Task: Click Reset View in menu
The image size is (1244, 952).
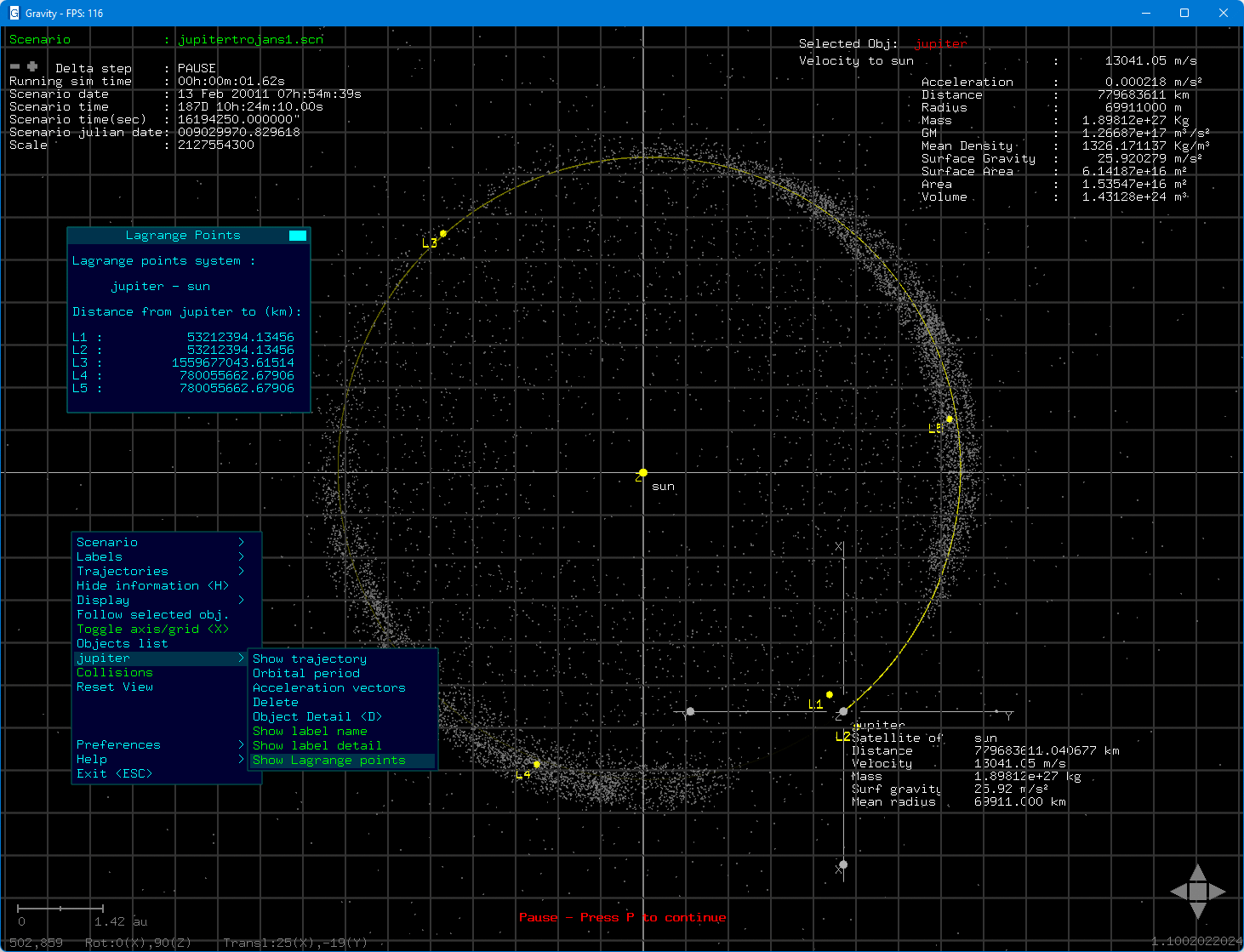Action: [115, 687]
